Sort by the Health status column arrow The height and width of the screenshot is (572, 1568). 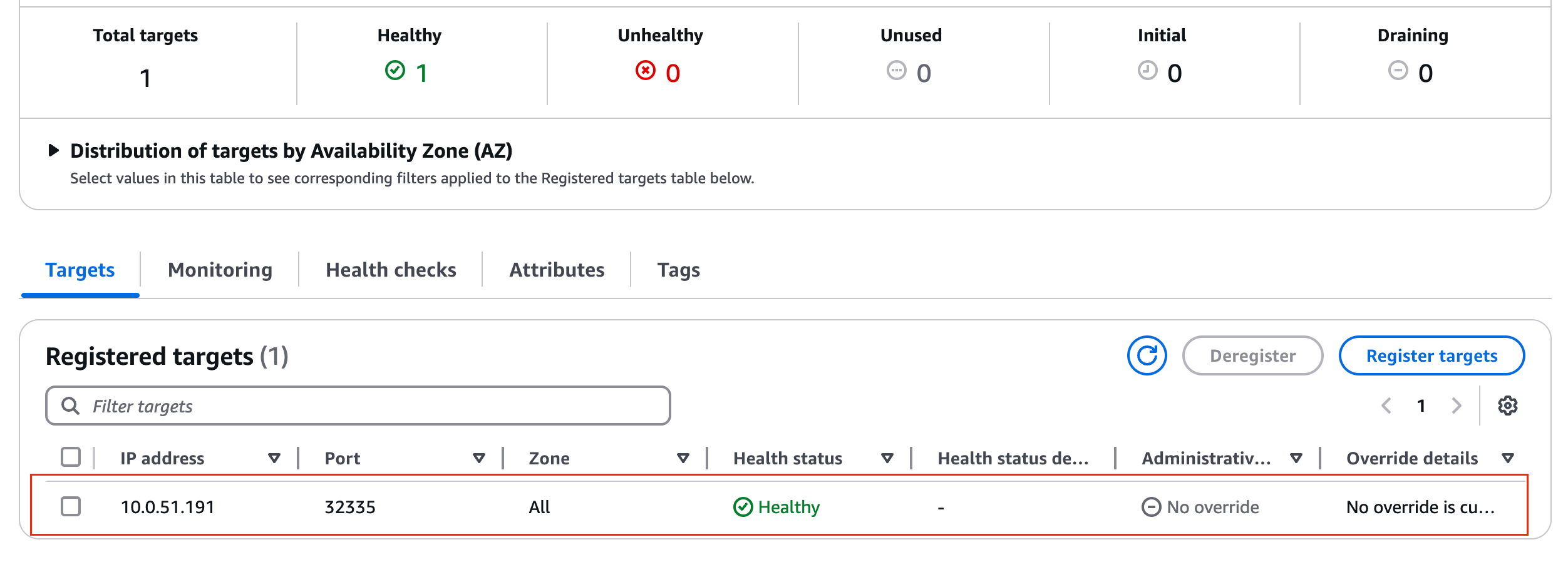[x=887, y=459]
